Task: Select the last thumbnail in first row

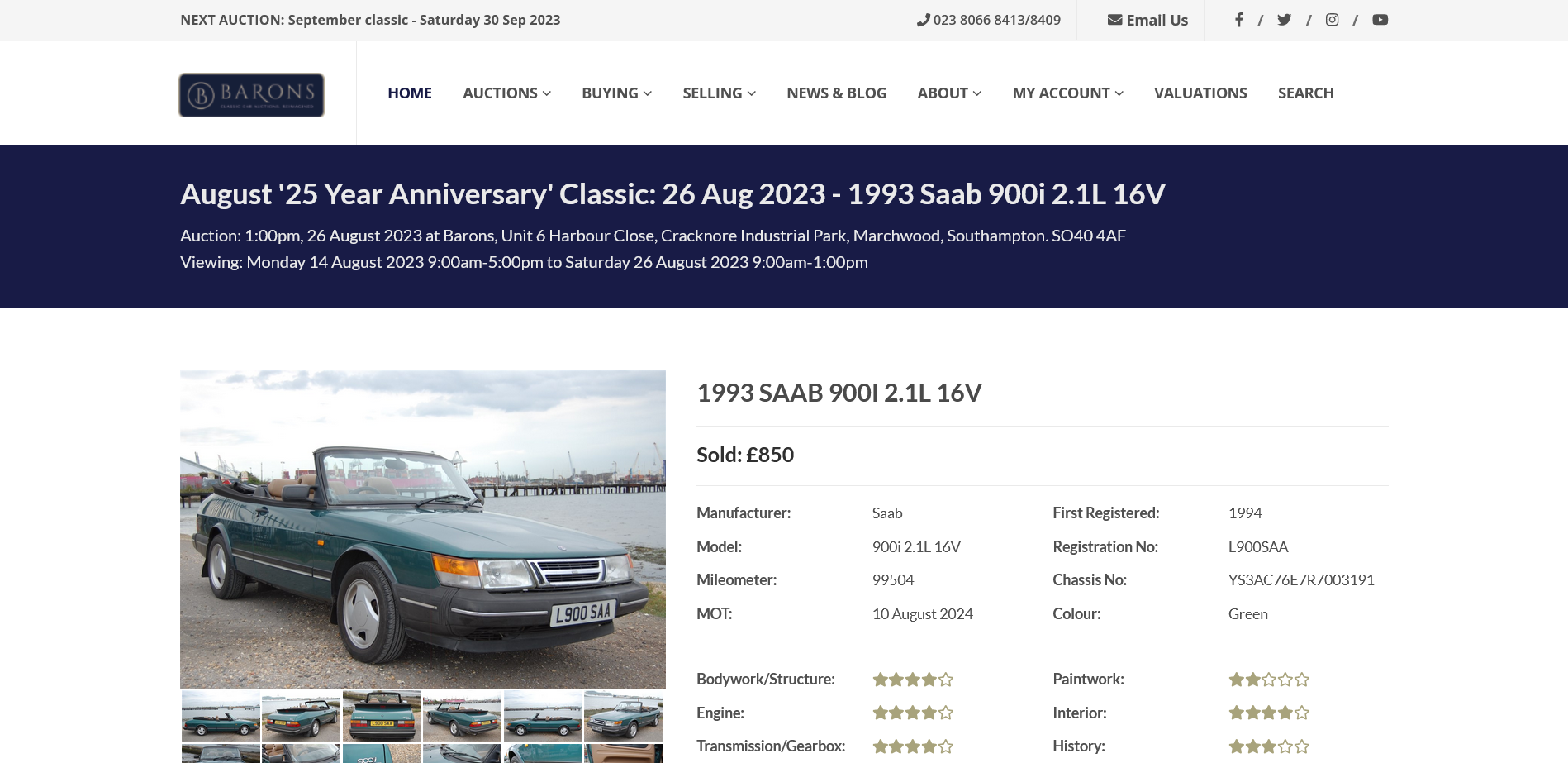Action: point(623,716)
